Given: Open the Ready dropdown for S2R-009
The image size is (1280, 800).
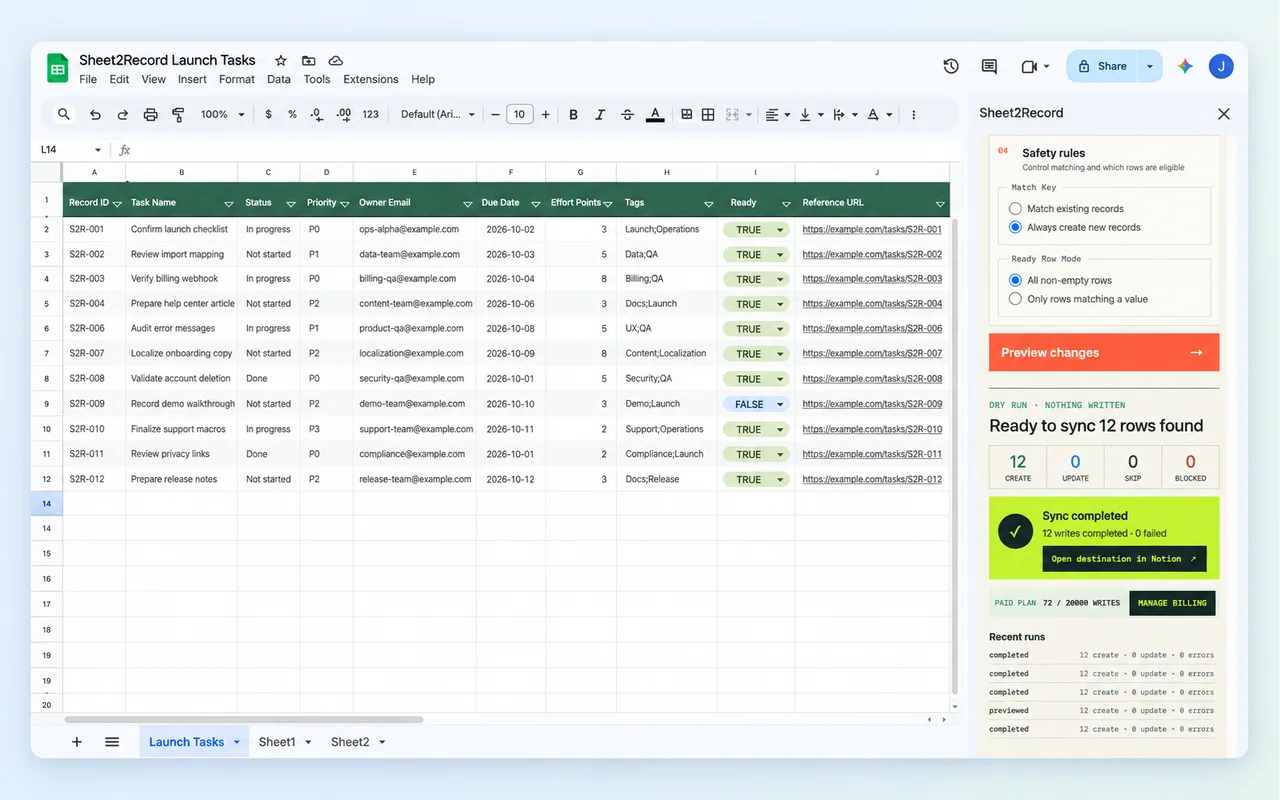Looking at the screenshot, I should (x=780, y=404).
